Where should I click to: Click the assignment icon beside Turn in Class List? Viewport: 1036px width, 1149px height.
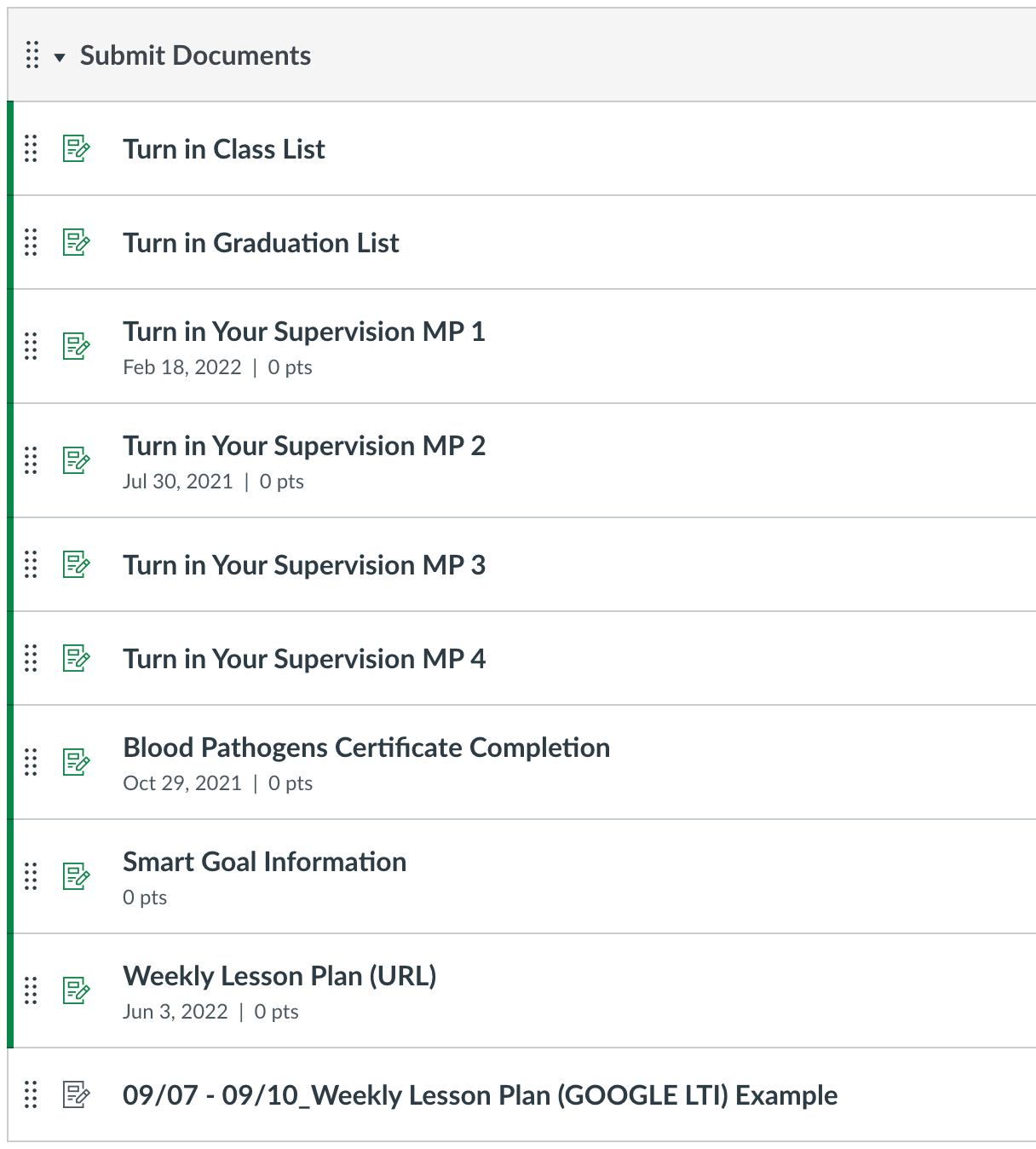click(75, 149)
